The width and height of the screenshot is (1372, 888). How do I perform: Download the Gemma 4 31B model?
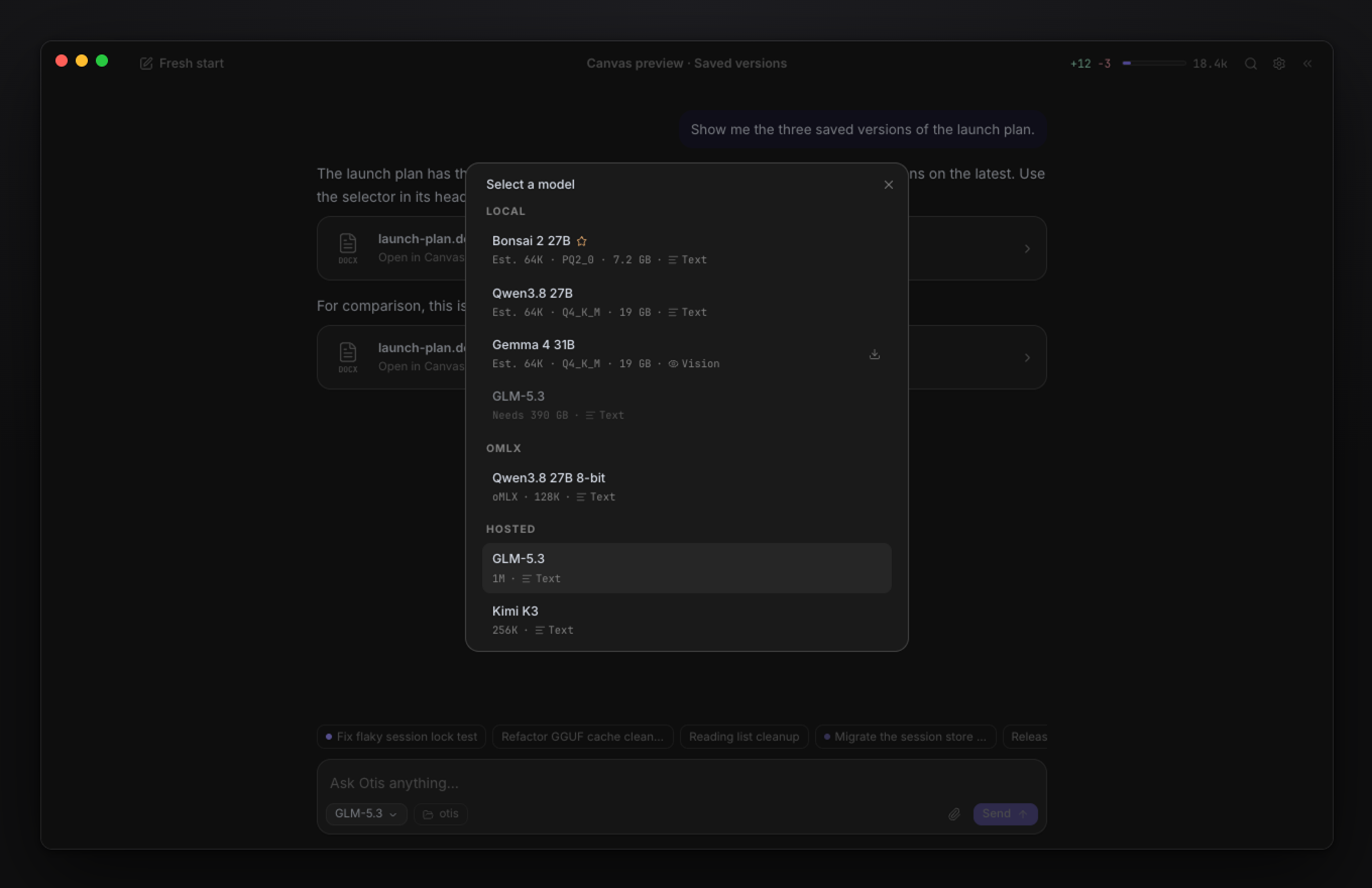pos(875,354)
